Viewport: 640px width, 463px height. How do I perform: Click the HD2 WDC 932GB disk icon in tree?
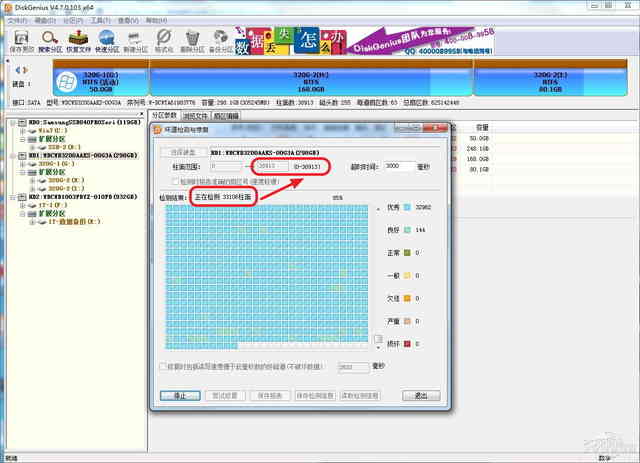22,197
